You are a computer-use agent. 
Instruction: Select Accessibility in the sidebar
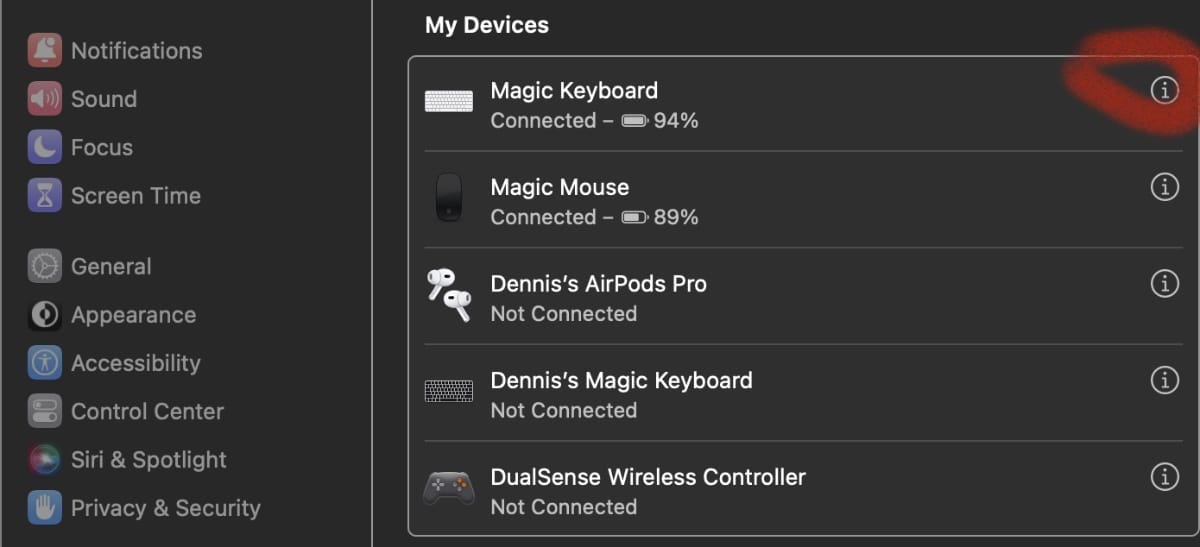(135, 363)
